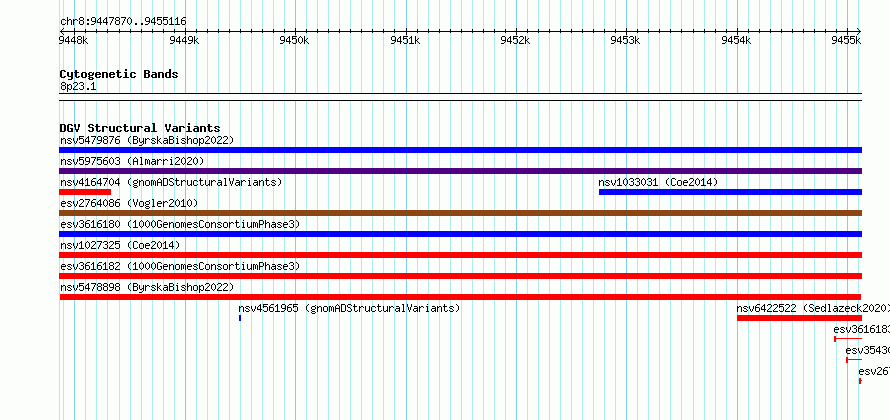Click the 9451k ruler tick label
890x420 pixels.
[406, 40]
